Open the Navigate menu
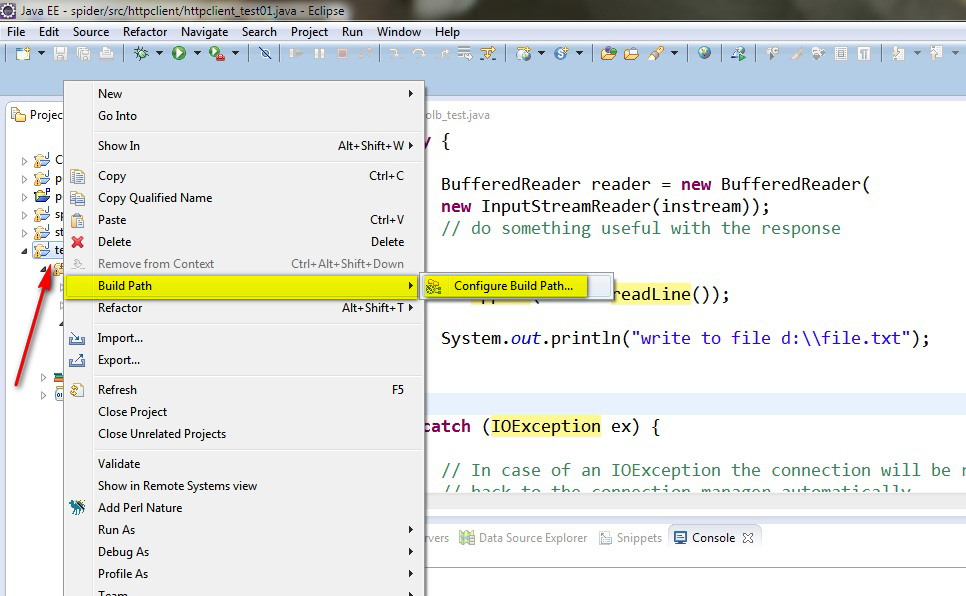Viewport: 966px width, 596px height. 205,31
